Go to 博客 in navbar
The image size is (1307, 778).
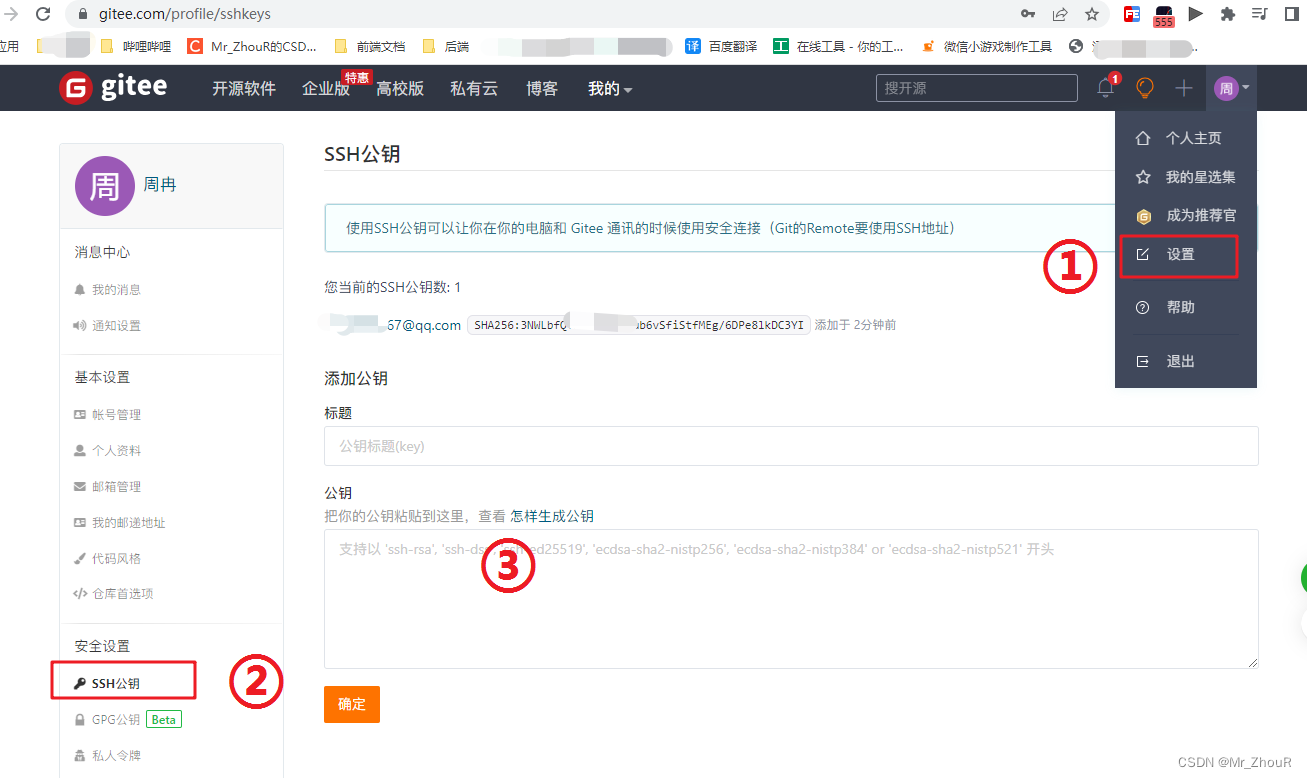click(x=542, y=89)
